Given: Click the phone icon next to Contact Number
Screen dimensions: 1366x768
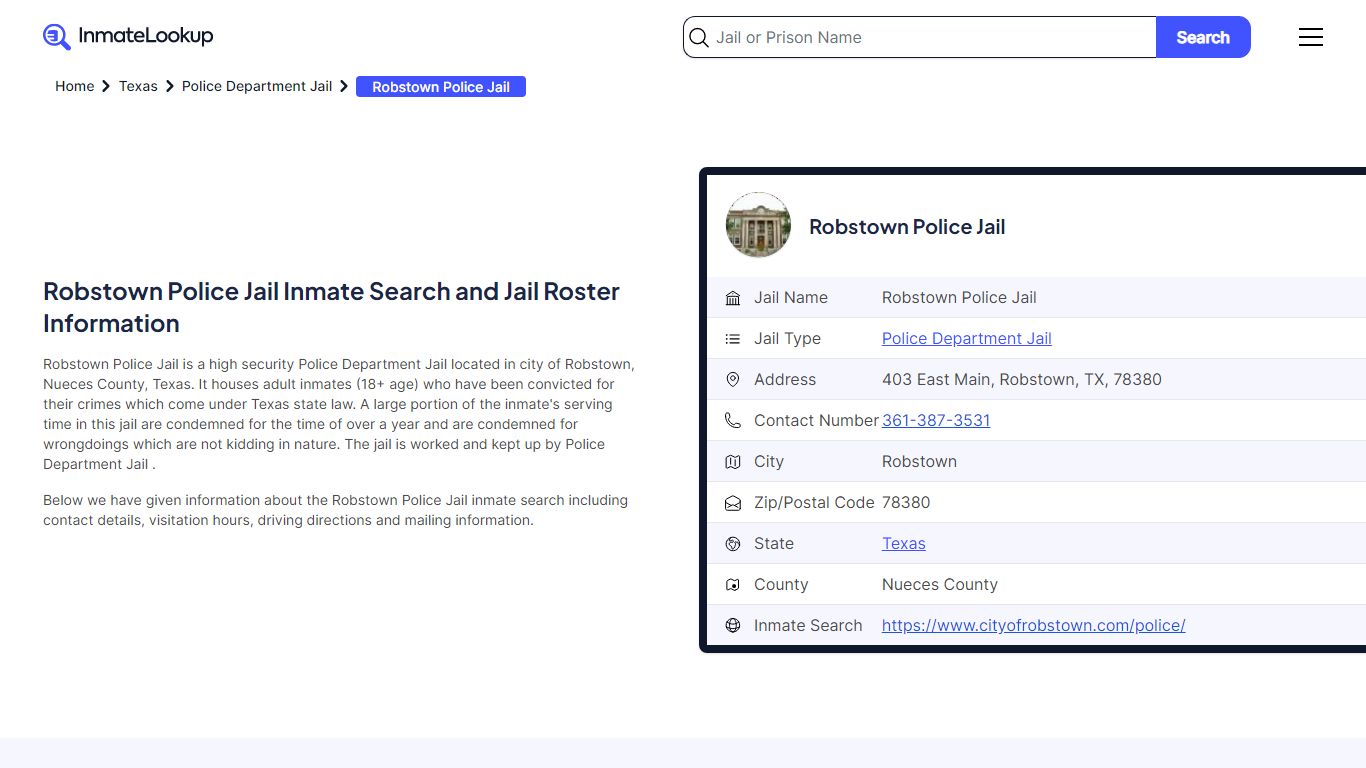Looking at the screenshot, I should (x=733, y=420).
